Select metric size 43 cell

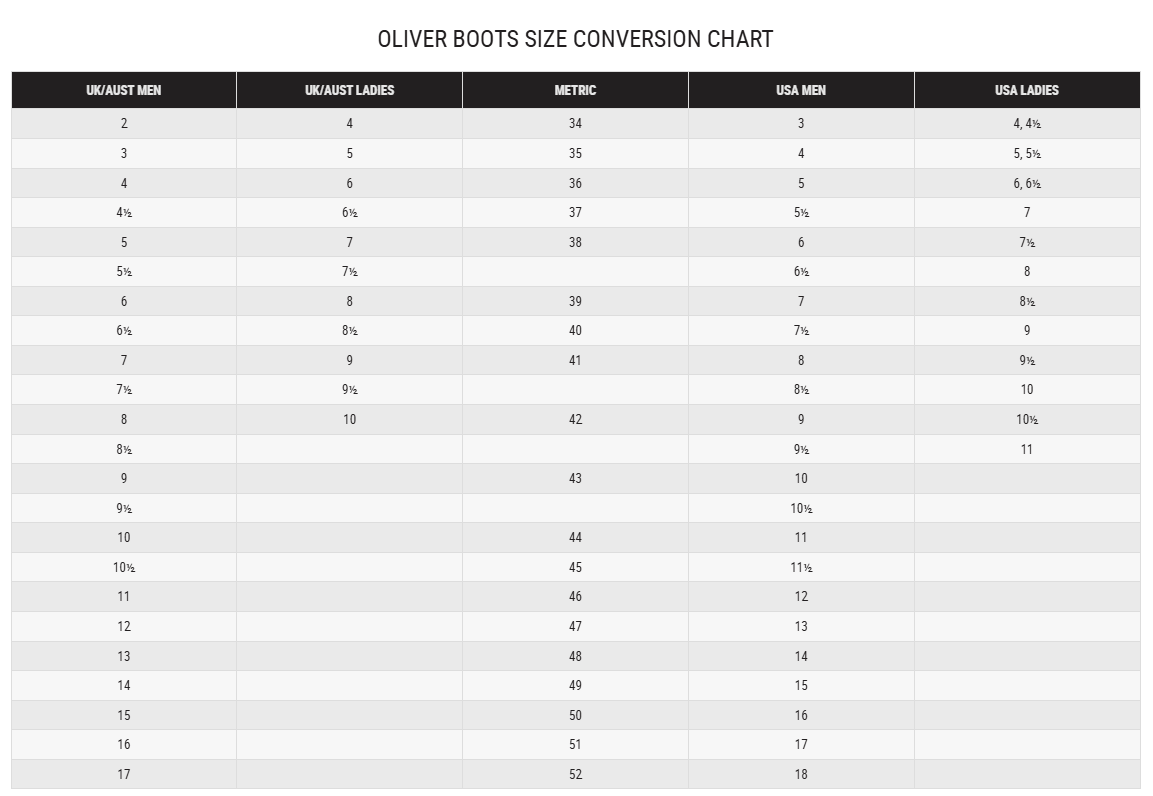coord(575,478)
